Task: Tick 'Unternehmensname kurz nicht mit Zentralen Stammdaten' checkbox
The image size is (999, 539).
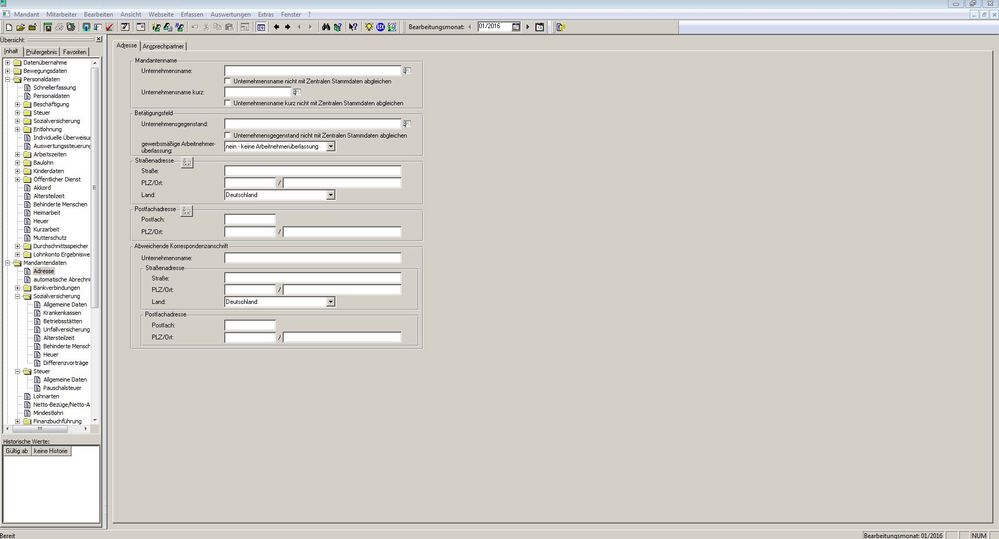Action: [228, 103]
